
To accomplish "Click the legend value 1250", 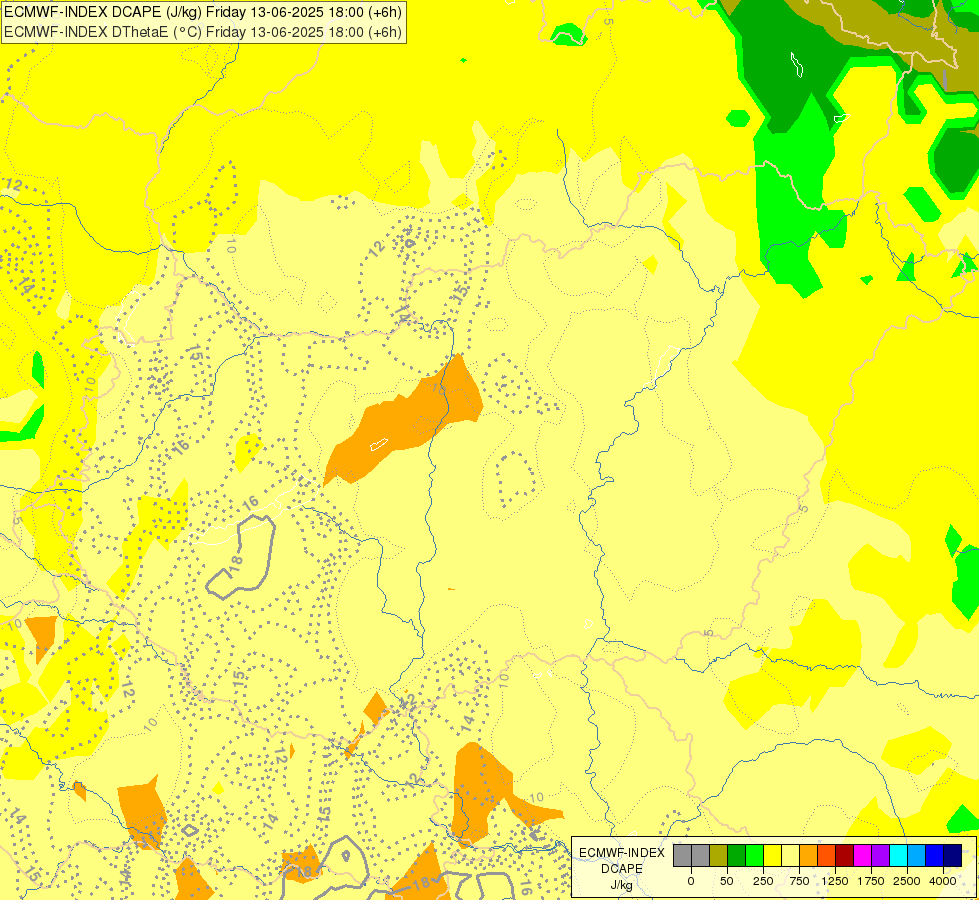I will 835,881.
